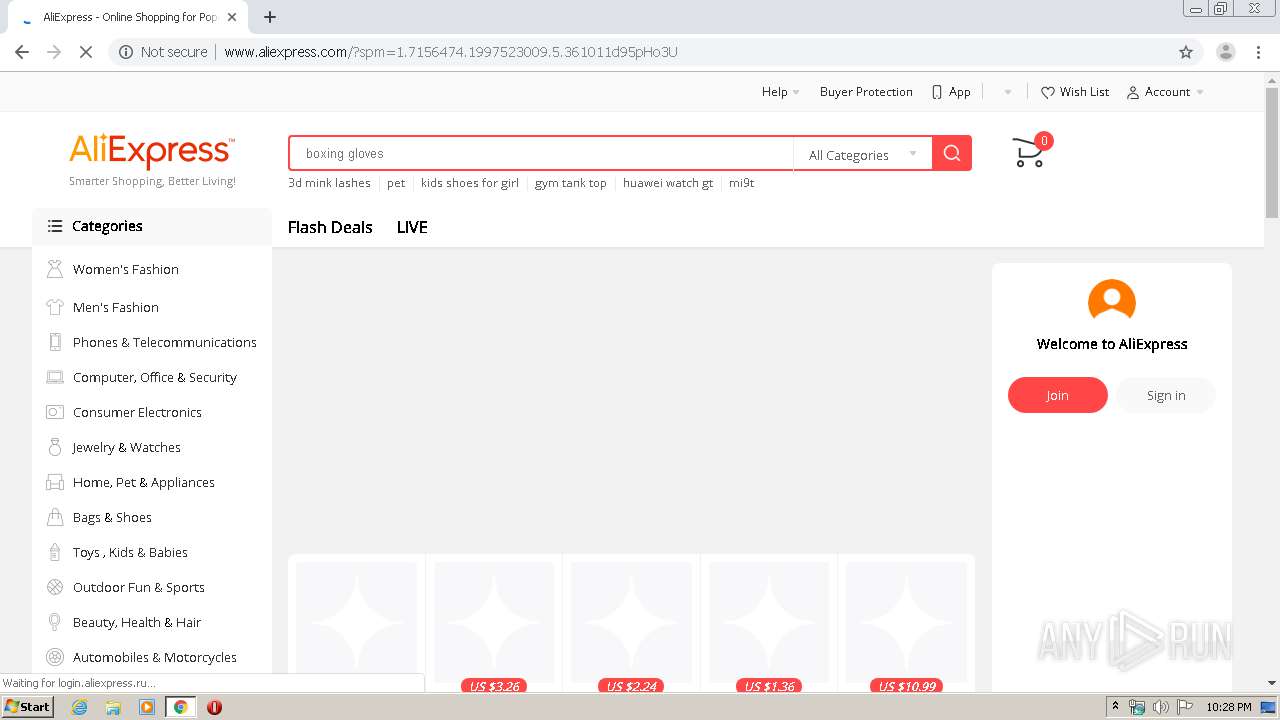Click the system tray volume icon
Image resolution: width=1280 pixels, height=720 pixels.
tap(1160, 707)
